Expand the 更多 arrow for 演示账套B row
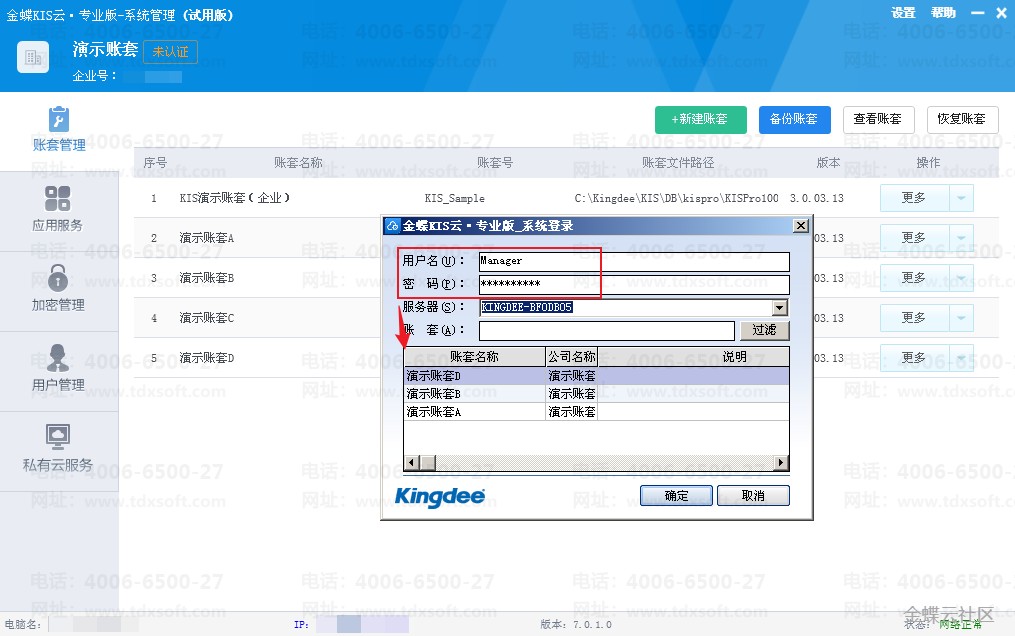 pyautogui.click(x=961, y=278)
